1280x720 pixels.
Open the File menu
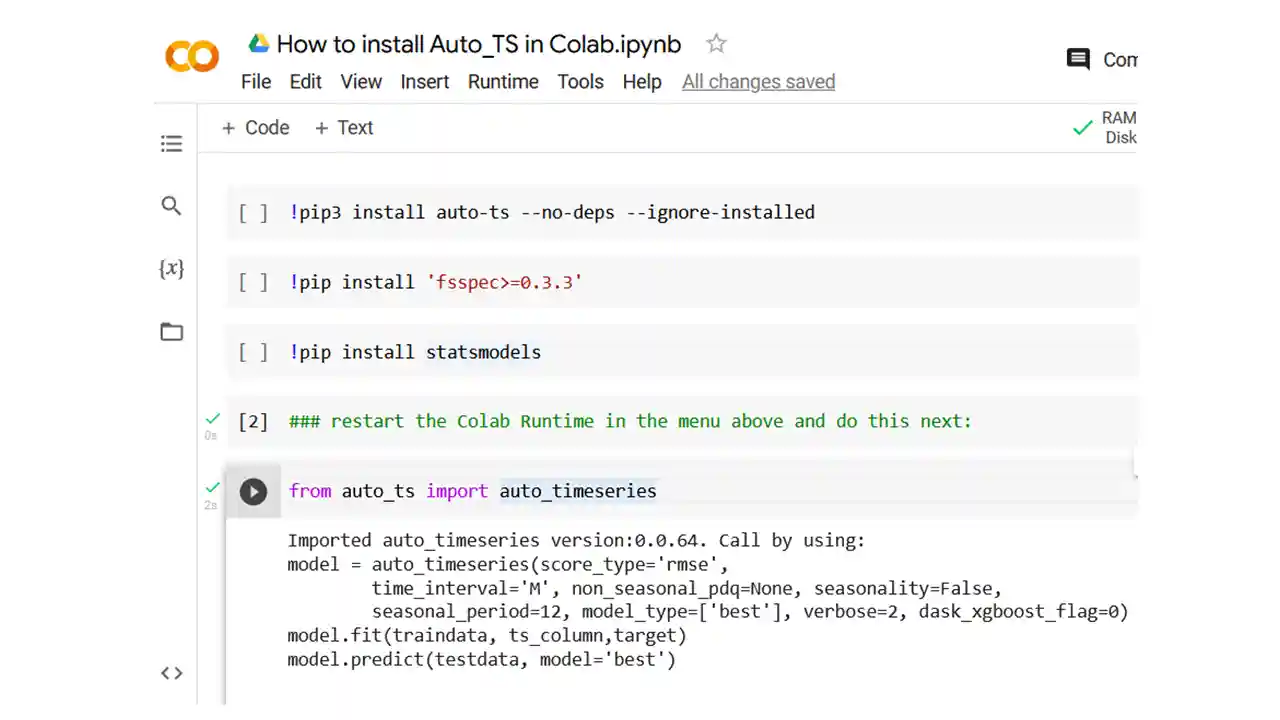pos(256,81)
